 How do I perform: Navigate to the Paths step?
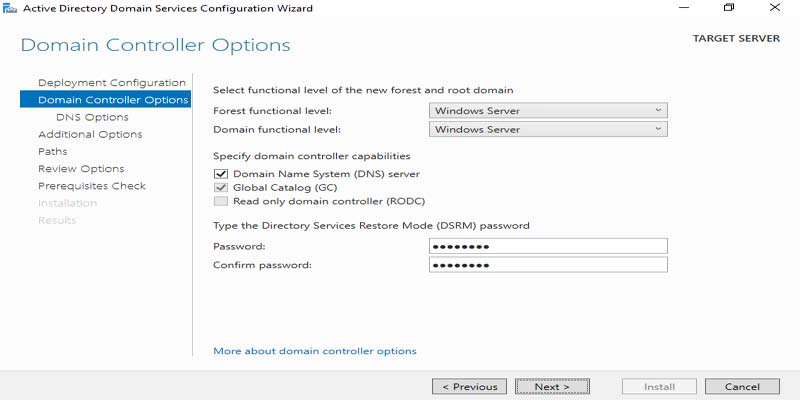click(x=52, y=151)
